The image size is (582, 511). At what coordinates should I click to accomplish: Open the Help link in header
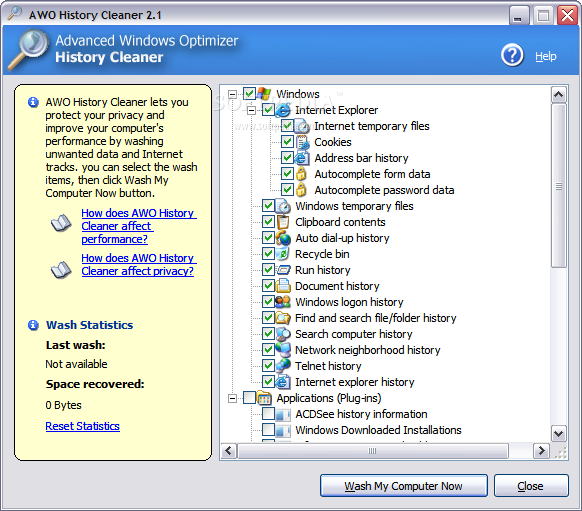coord(546,56)
